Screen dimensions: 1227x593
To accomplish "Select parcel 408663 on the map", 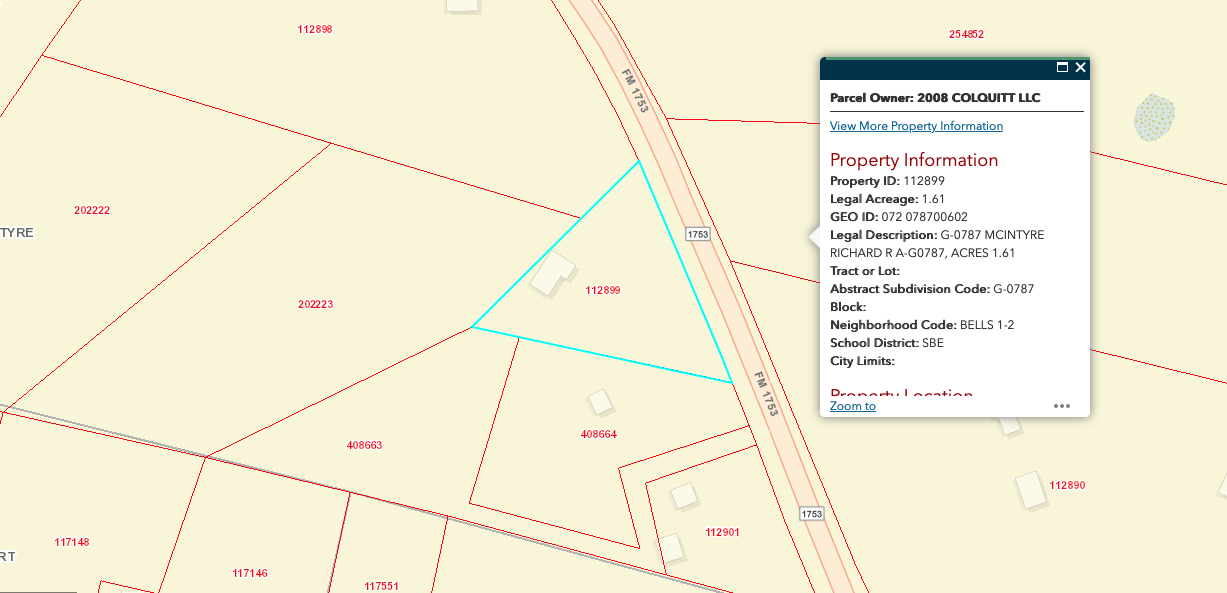I will [362, 445].
